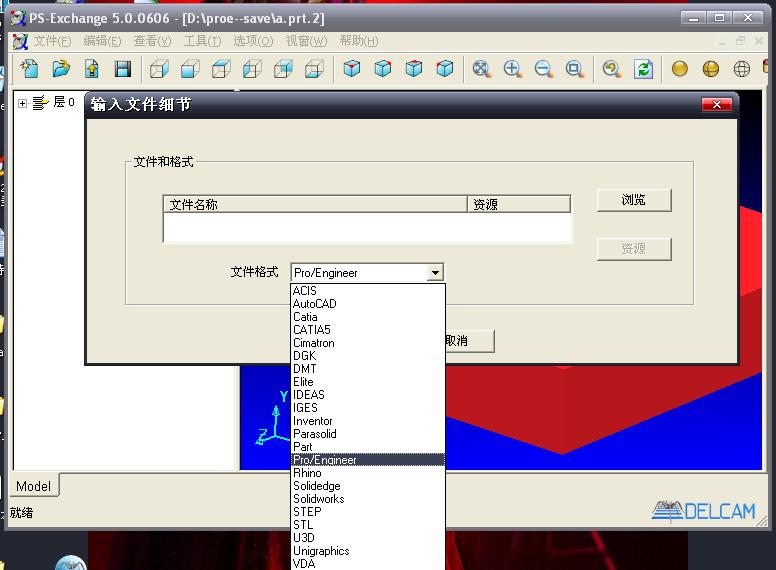Expand the 层 0 tree node

(22, 103)
